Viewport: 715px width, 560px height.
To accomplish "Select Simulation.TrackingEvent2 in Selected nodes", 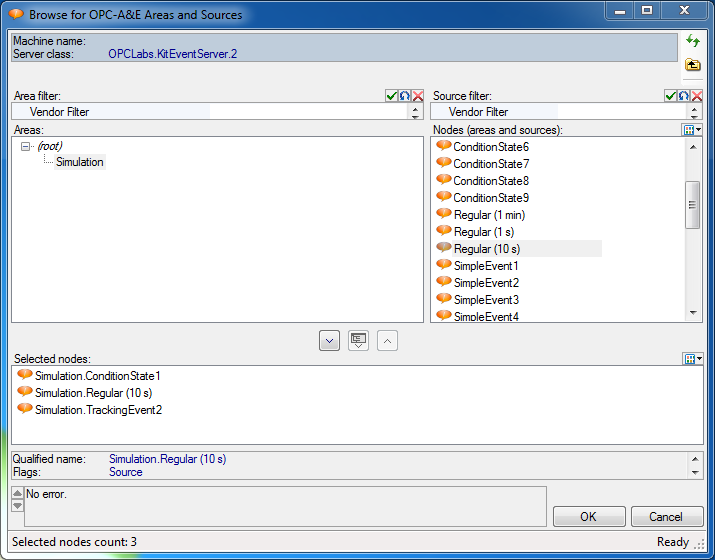I will coord(98,410).
